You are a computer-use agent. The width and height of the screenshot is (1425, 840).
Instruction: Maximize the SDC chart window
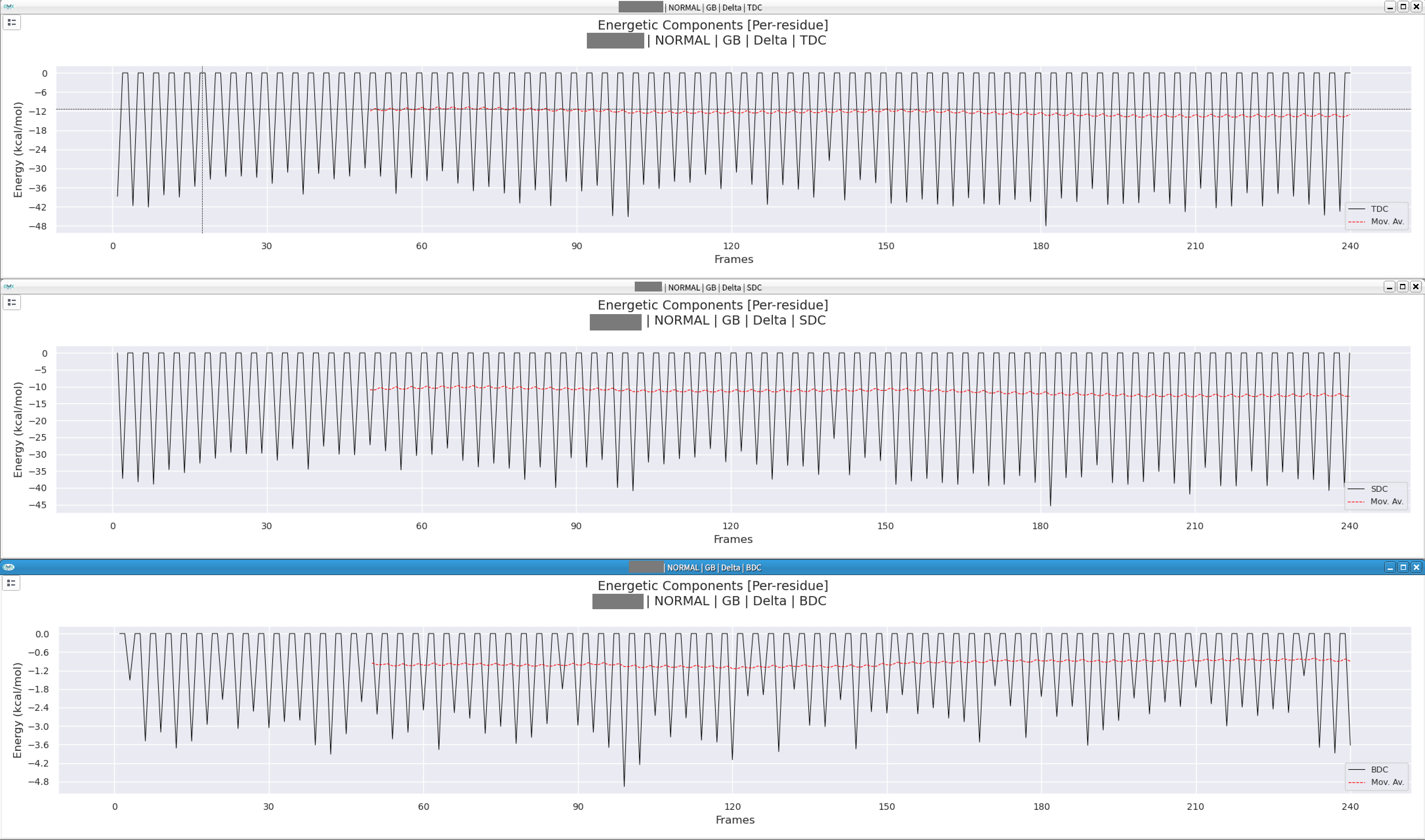tap(1402, 287)
